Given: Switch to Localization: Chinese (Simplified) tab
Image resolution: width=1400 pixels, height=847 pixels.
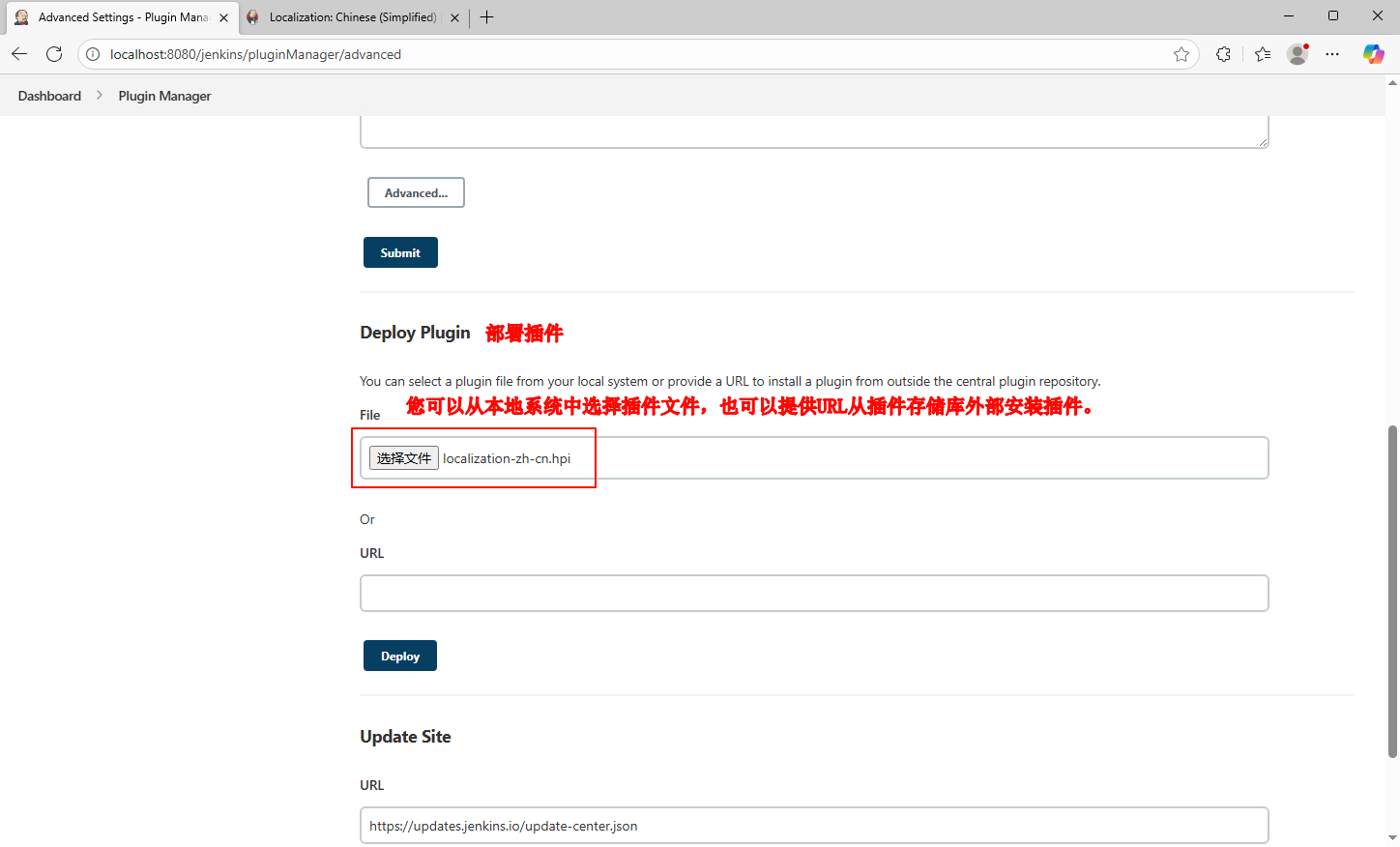Looking at the screenshot, I should [x=353, y=17].
